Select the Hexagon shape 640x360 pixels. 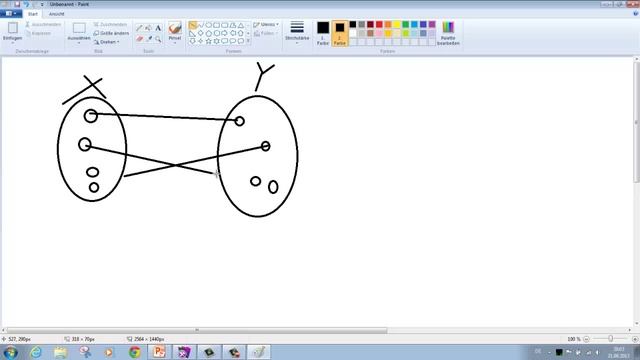point(216,33)
